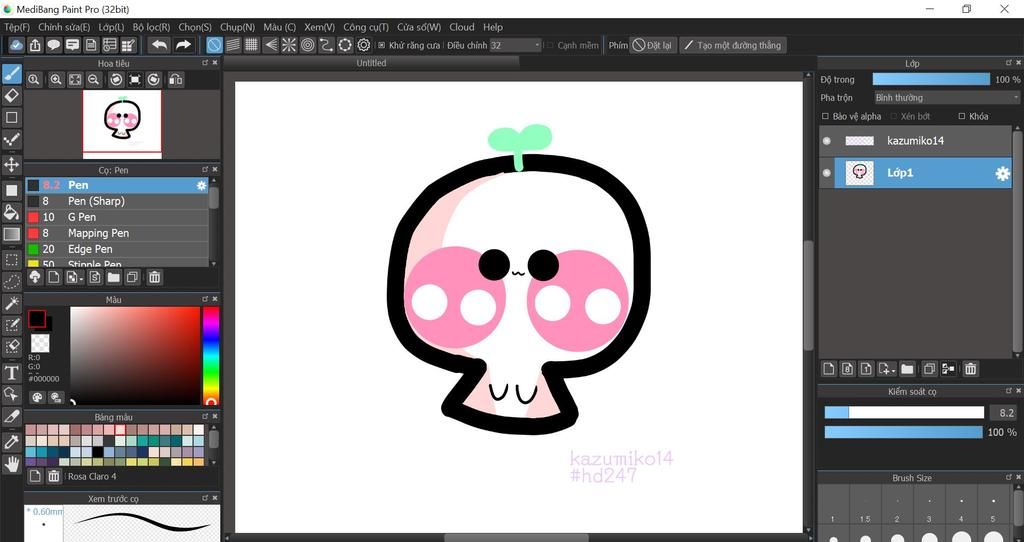Add a new layer in Lớp panel
1024x542 pixels.
[x=829, y=369]
